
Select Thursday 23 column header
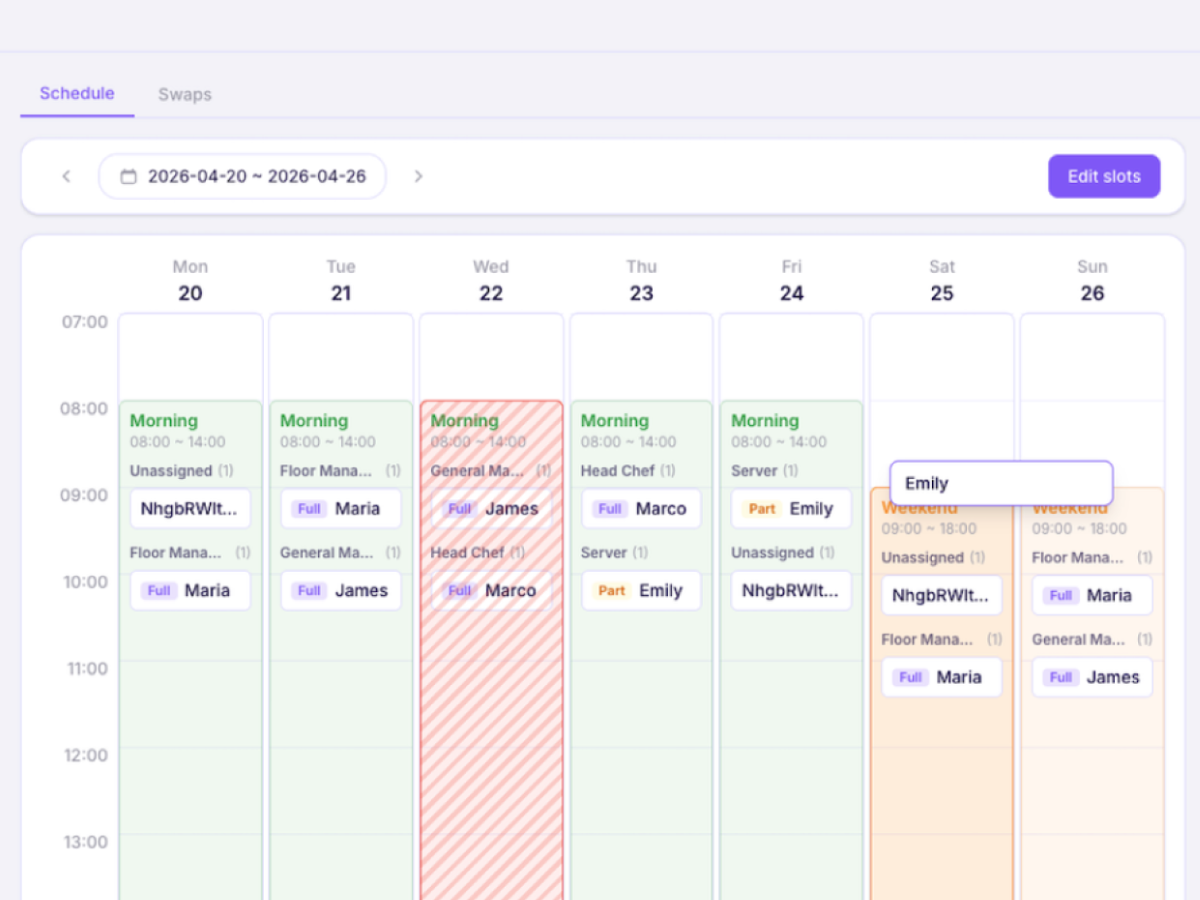[641, 280]
